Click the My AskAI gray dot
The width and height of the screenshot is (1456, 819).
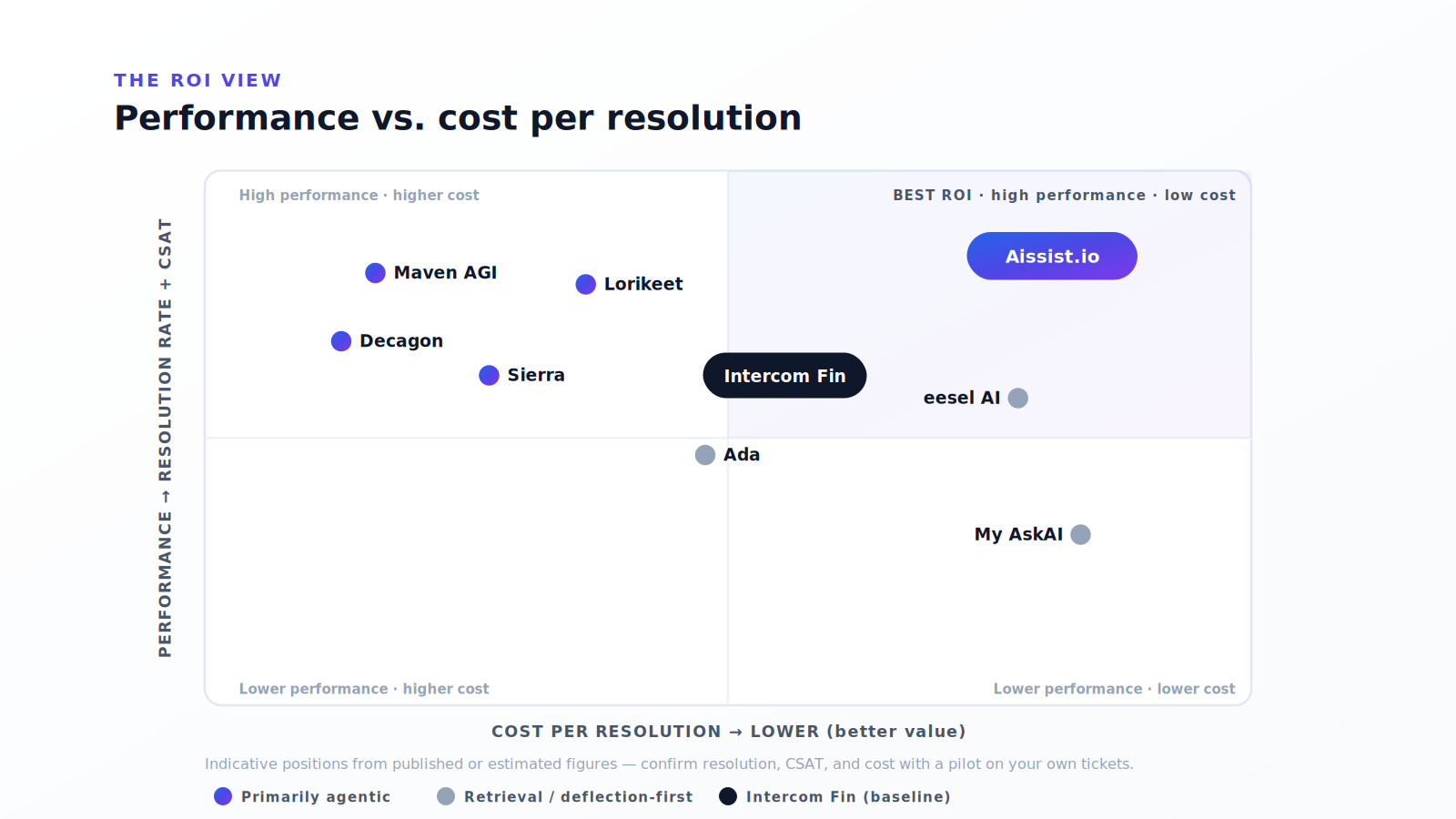click(1080, 534)
